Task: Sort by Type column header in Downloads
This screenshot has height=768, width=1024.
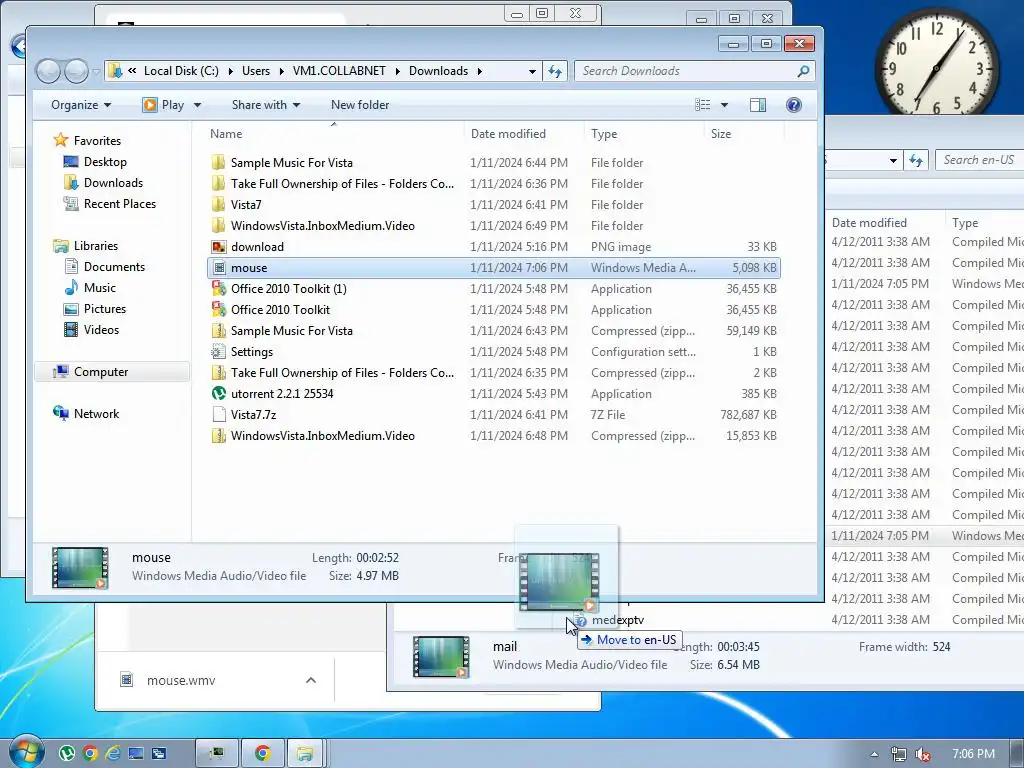Action: pos(604,134)
